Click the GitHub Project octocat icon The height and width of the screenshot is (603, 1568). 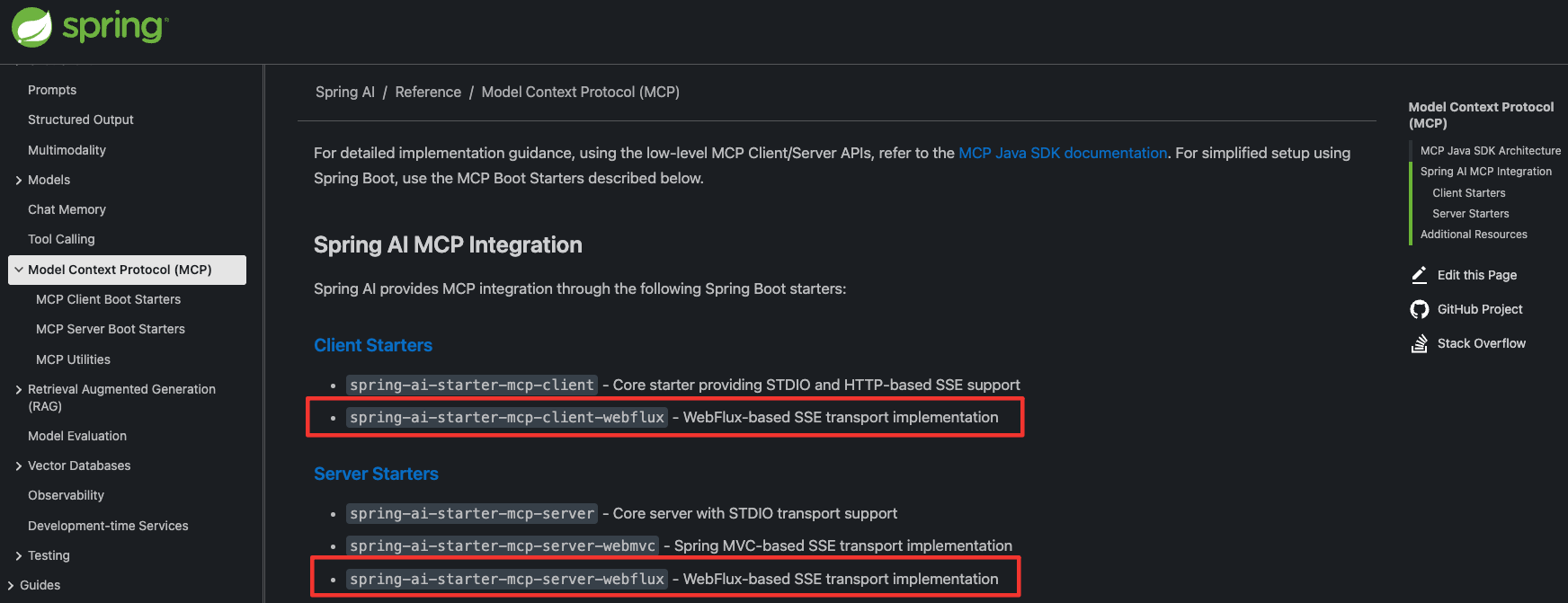pyautogui.click(x=1420, y=309)
